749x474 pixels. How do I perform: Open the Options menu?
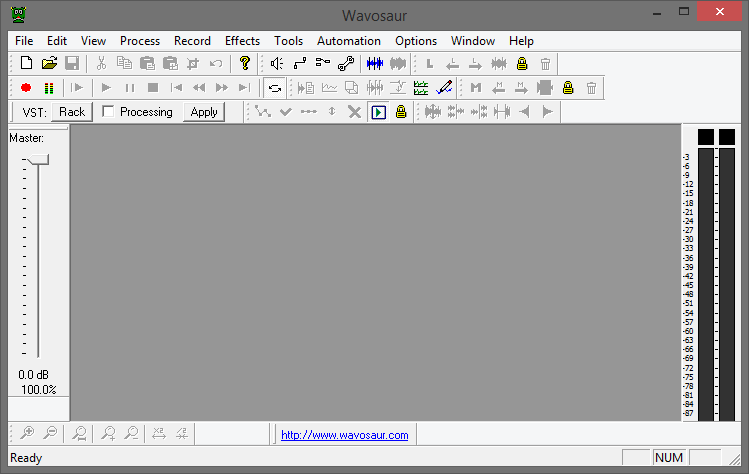[416, 41]
